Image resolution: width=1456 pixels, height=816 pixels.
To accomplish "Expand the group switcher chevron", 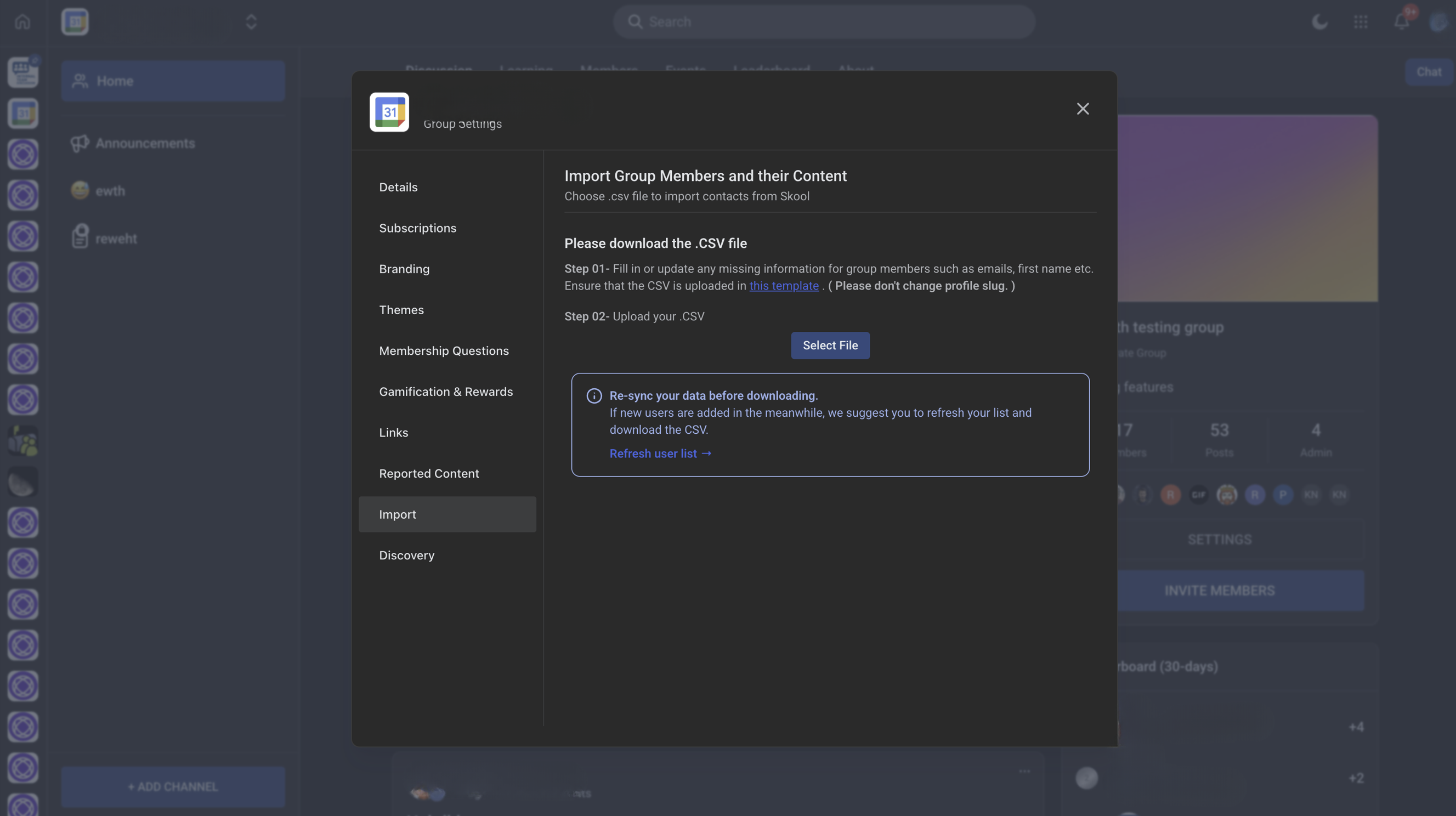I will pyautogui.click(x=251, y=22).
